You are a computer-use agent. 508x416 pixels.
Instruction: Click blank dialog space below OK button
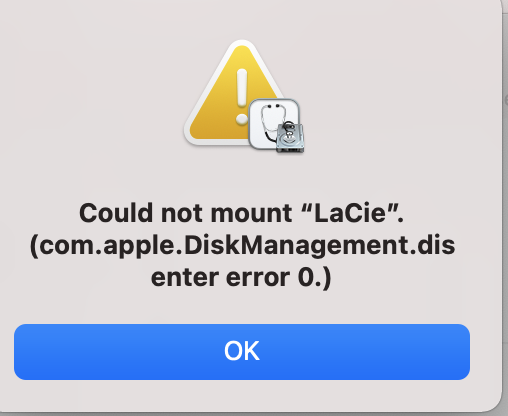click(242, 395)
